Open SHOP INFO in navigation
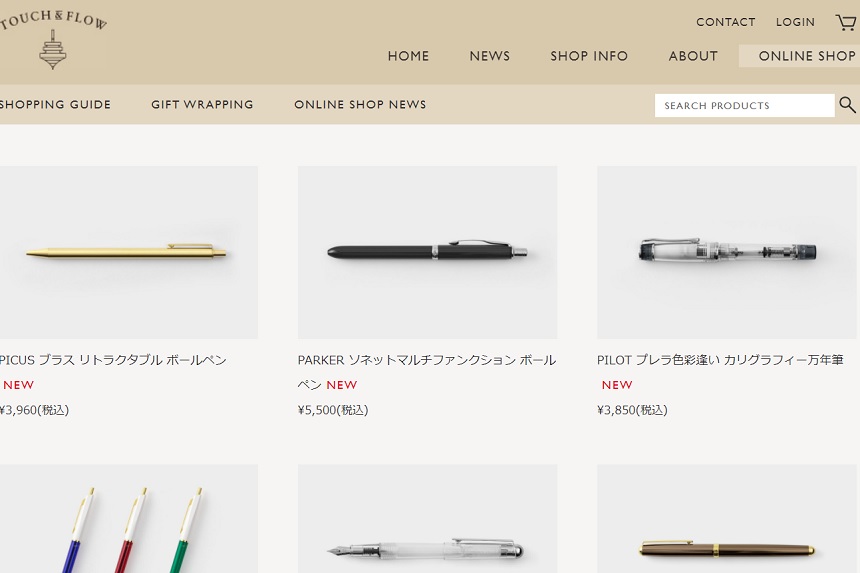 pyautogui.click(x=589, y=56)
